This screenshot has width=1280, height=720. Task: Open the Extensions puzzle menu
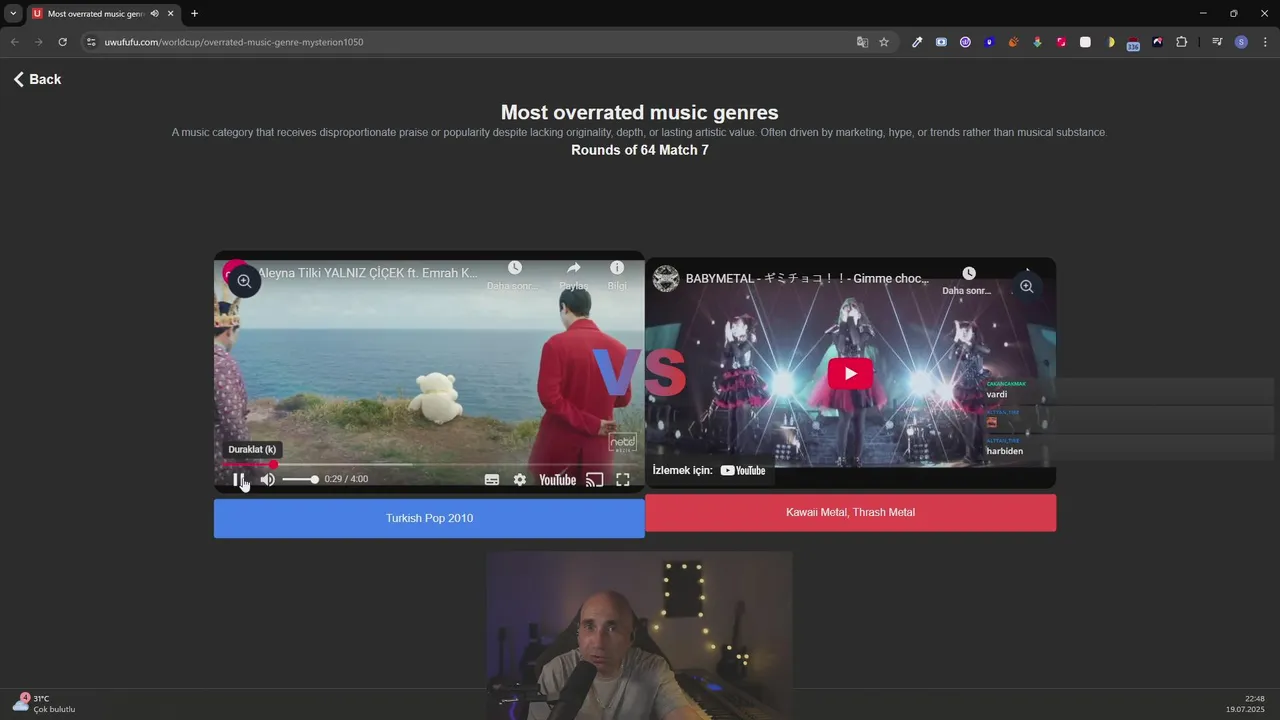(x=1181, y=42)
